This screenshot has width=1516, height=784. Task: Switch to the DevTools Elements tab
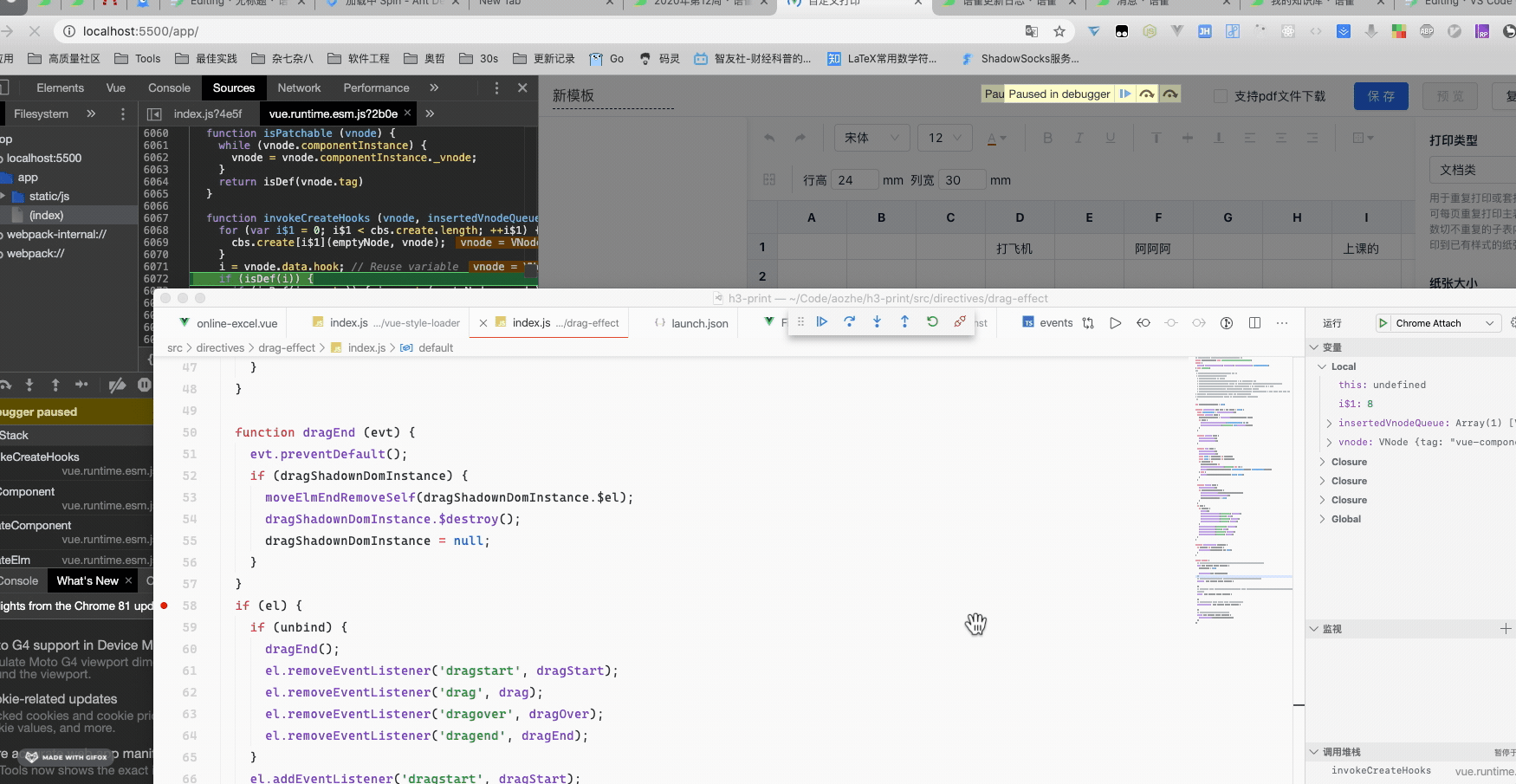60,88
